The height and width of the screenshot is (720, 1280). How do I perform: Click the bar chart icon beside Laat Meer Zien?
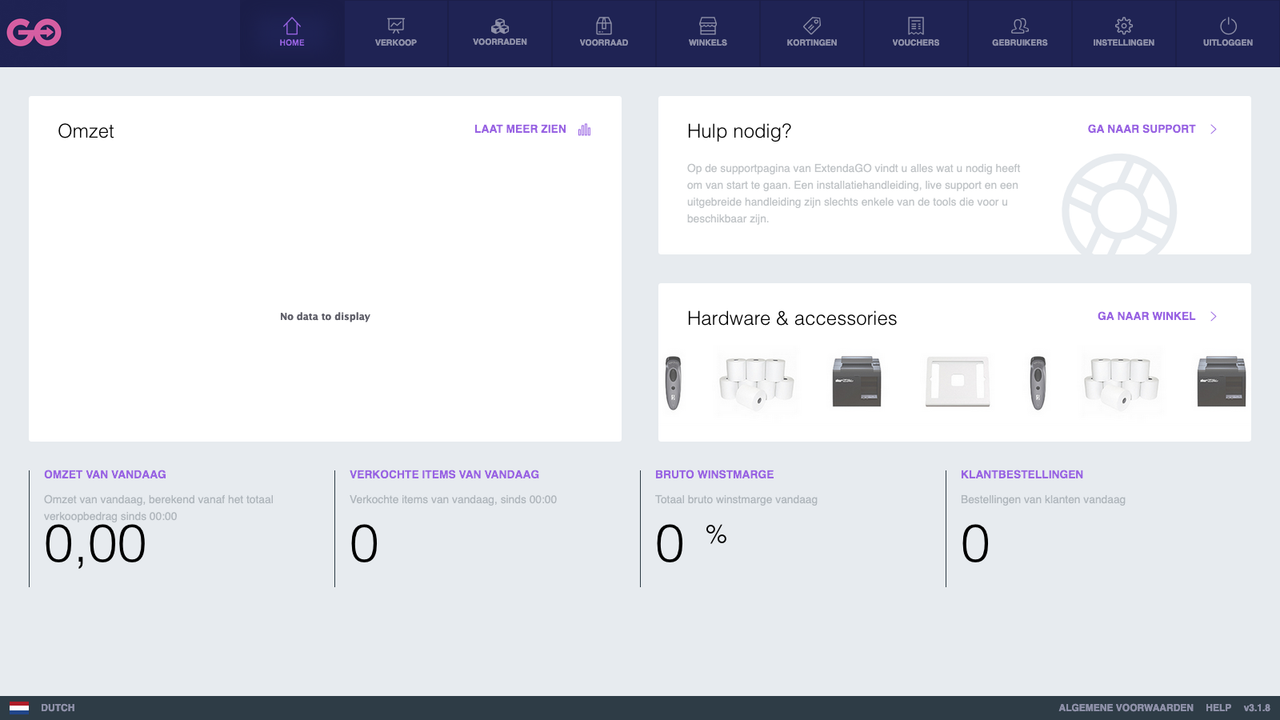click(x=584, y=129)
